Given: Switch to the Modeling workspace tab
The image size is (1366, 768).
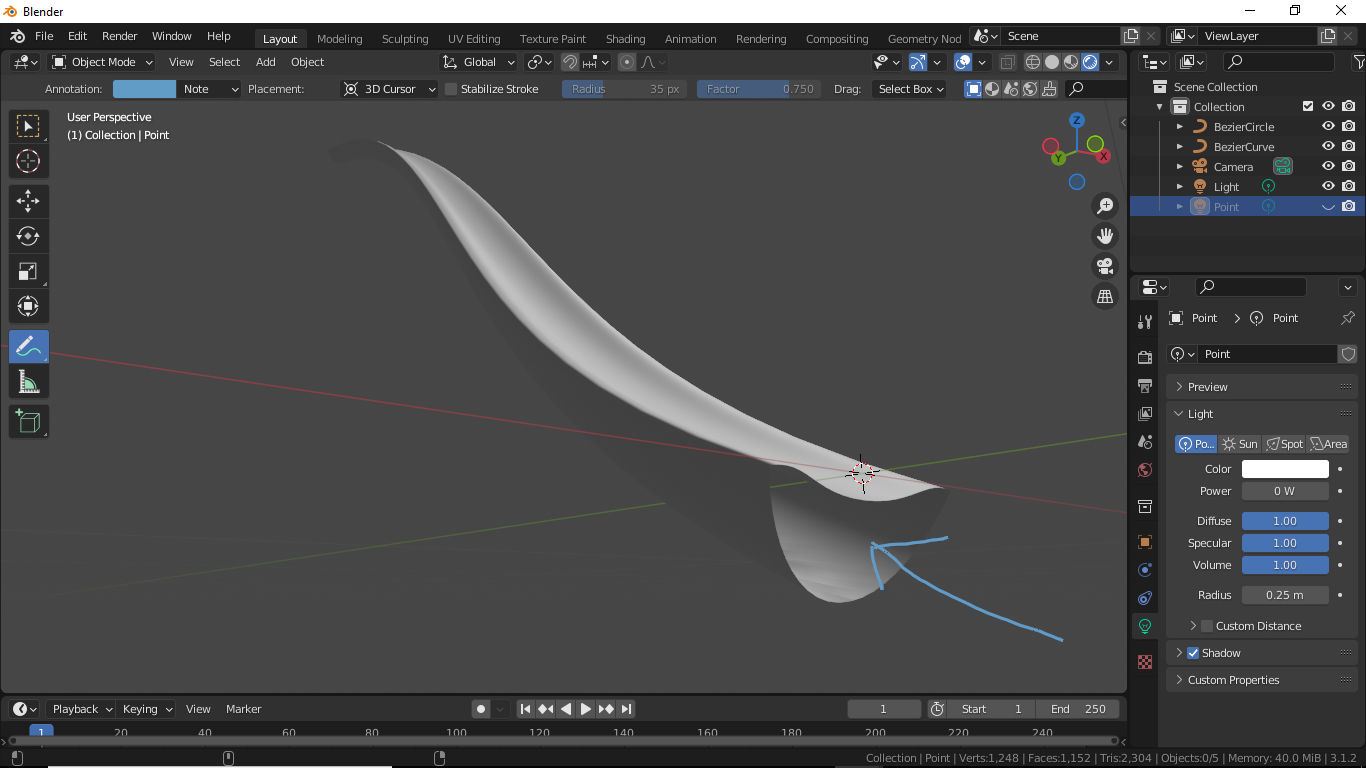Looking at the screenshot, I should pyautogui.click(x=340, y=39).
